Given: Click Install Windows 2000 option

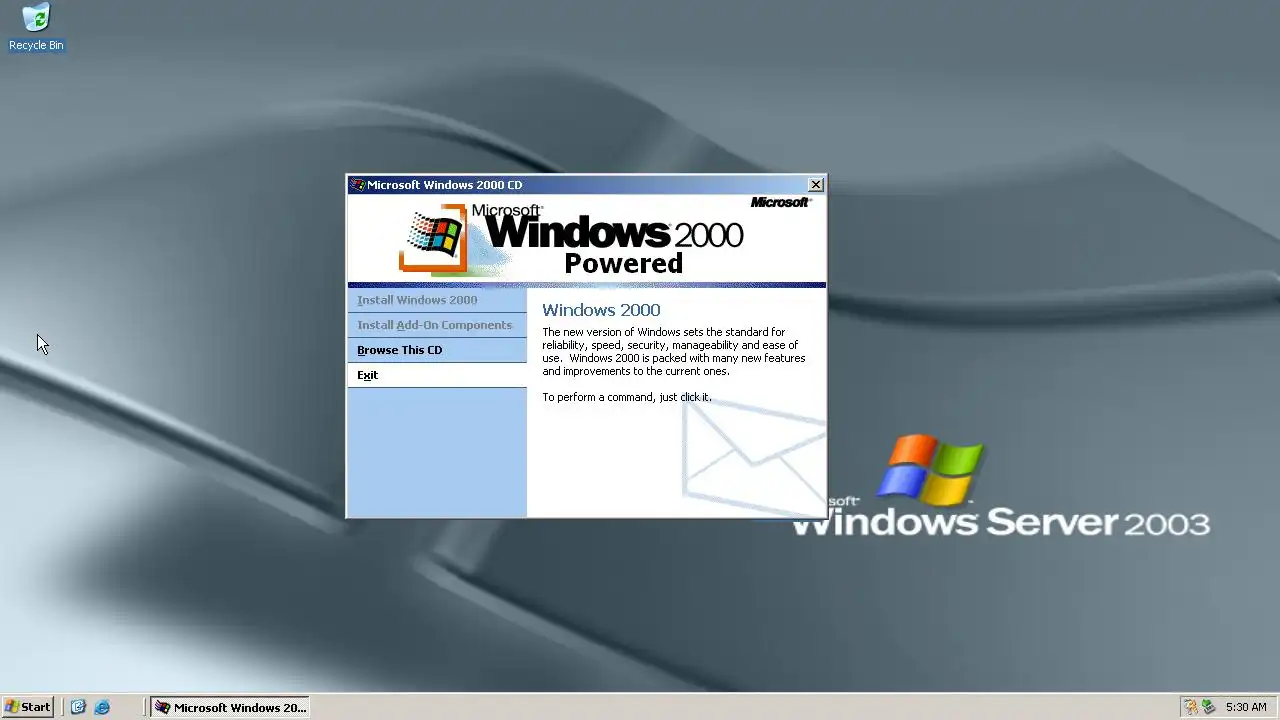Looking at the screenshot, I should (x=437, y=300).
